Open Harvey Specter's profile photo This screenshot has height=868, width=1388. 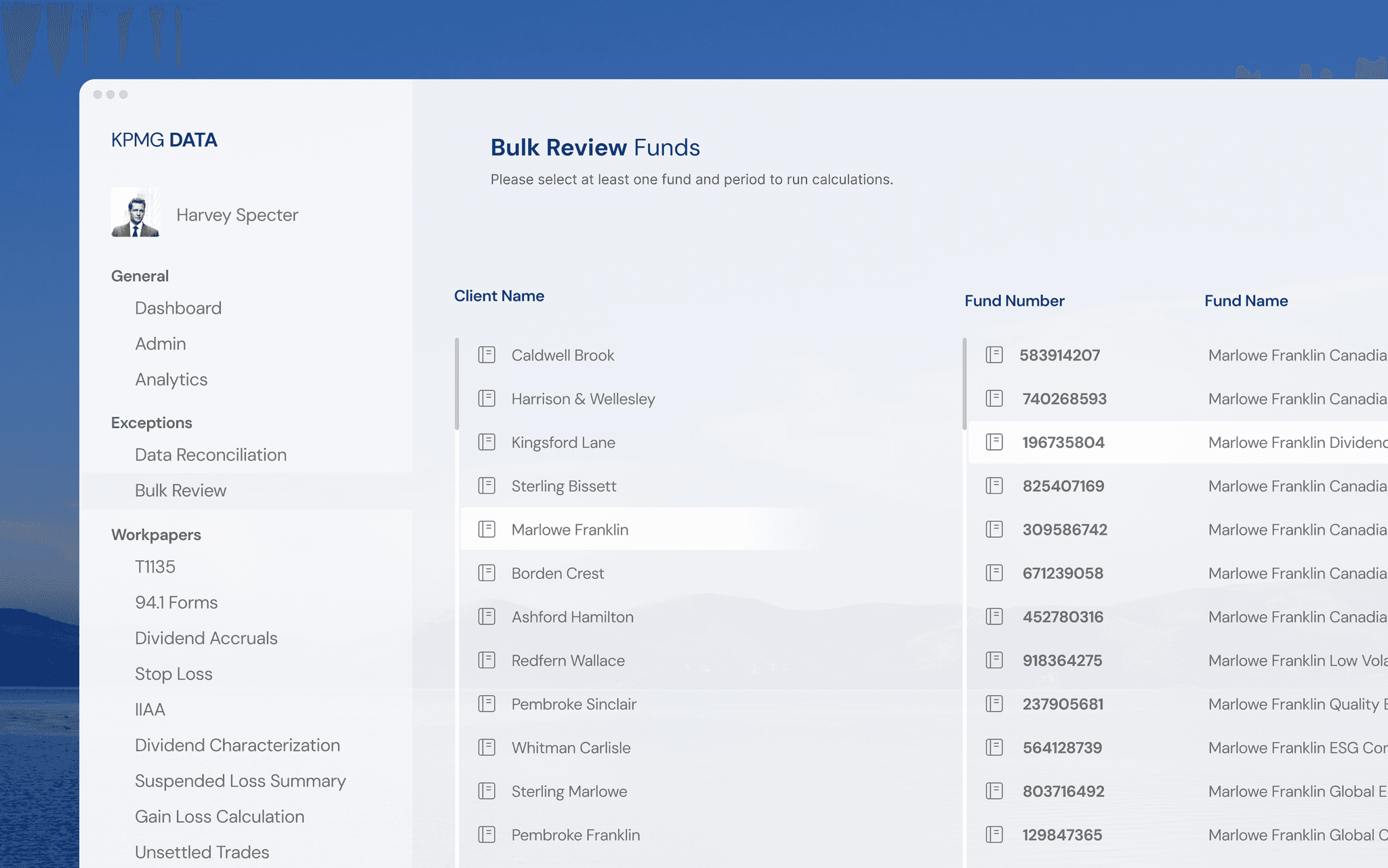pos(136,213)
